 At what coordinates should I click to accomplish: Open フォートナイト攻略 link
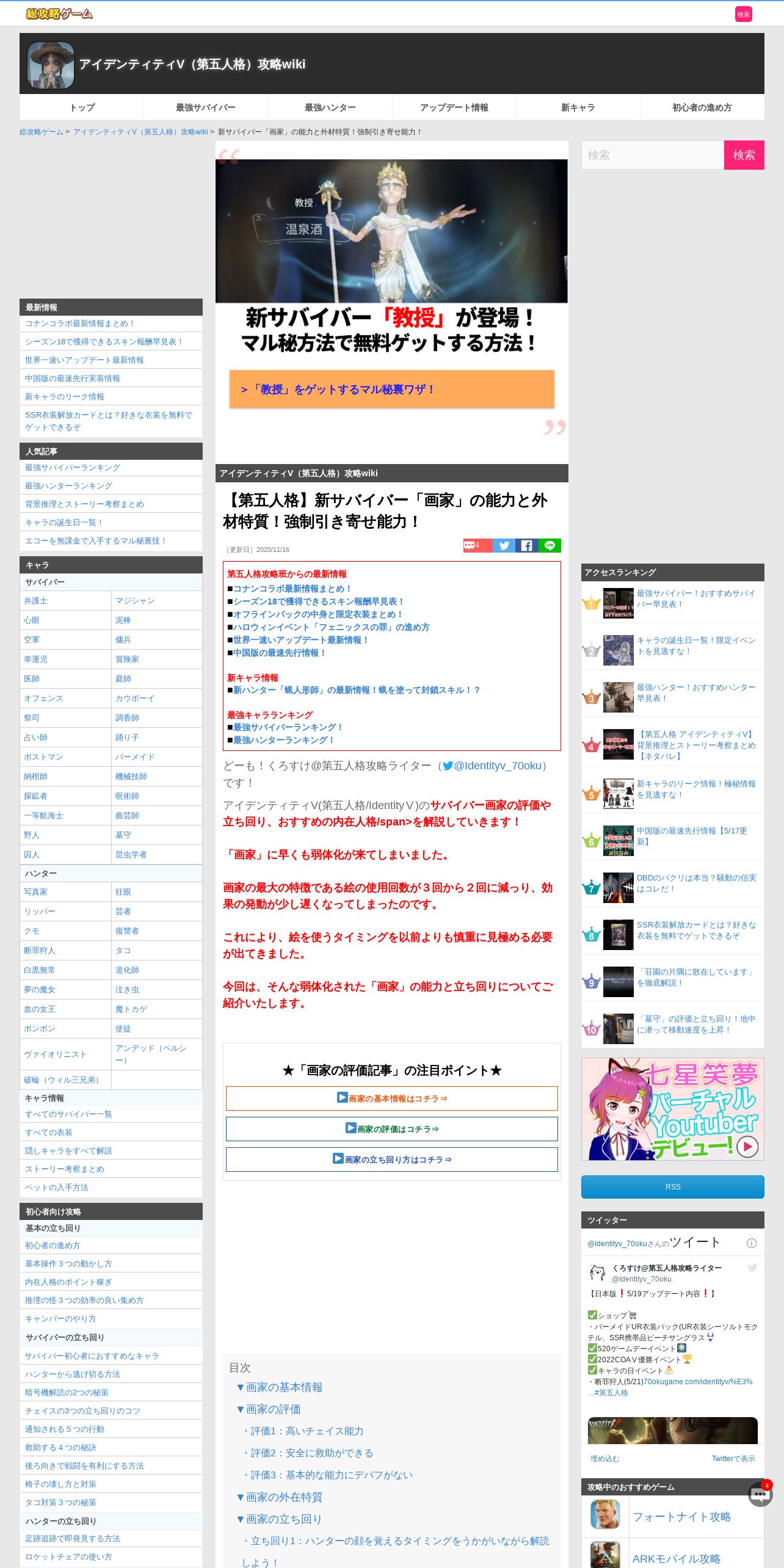pos(681,1517)
